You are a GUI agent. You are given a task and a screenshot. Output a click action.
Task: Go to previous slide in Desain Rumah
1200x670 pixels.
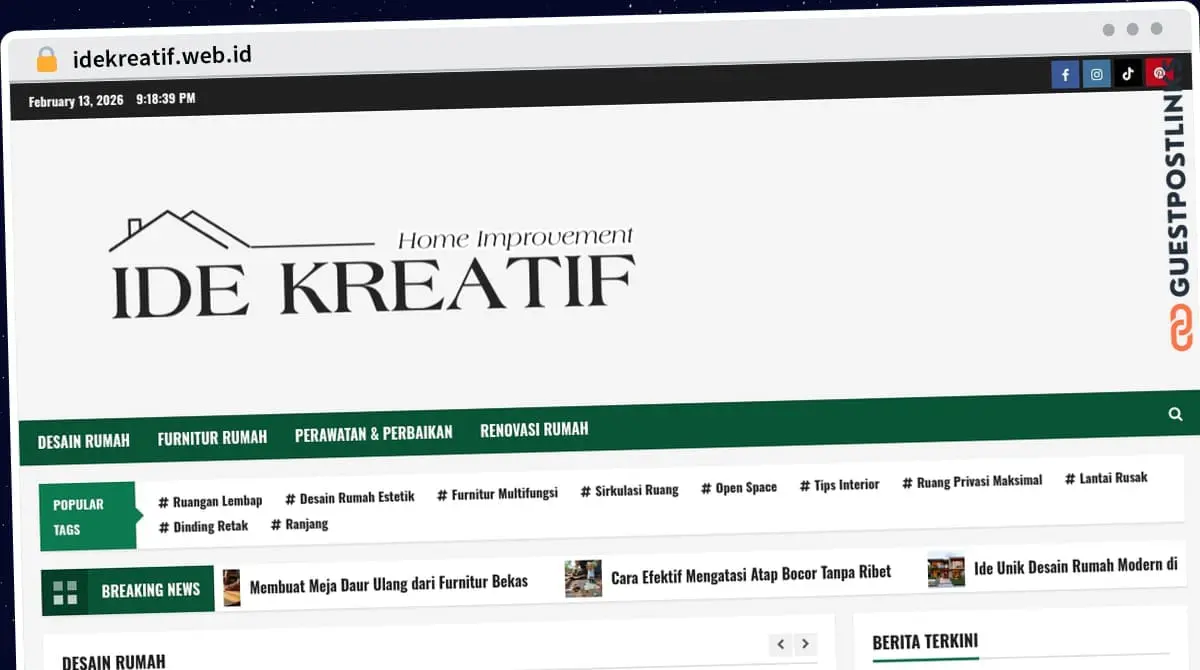[x=781, y=644]
